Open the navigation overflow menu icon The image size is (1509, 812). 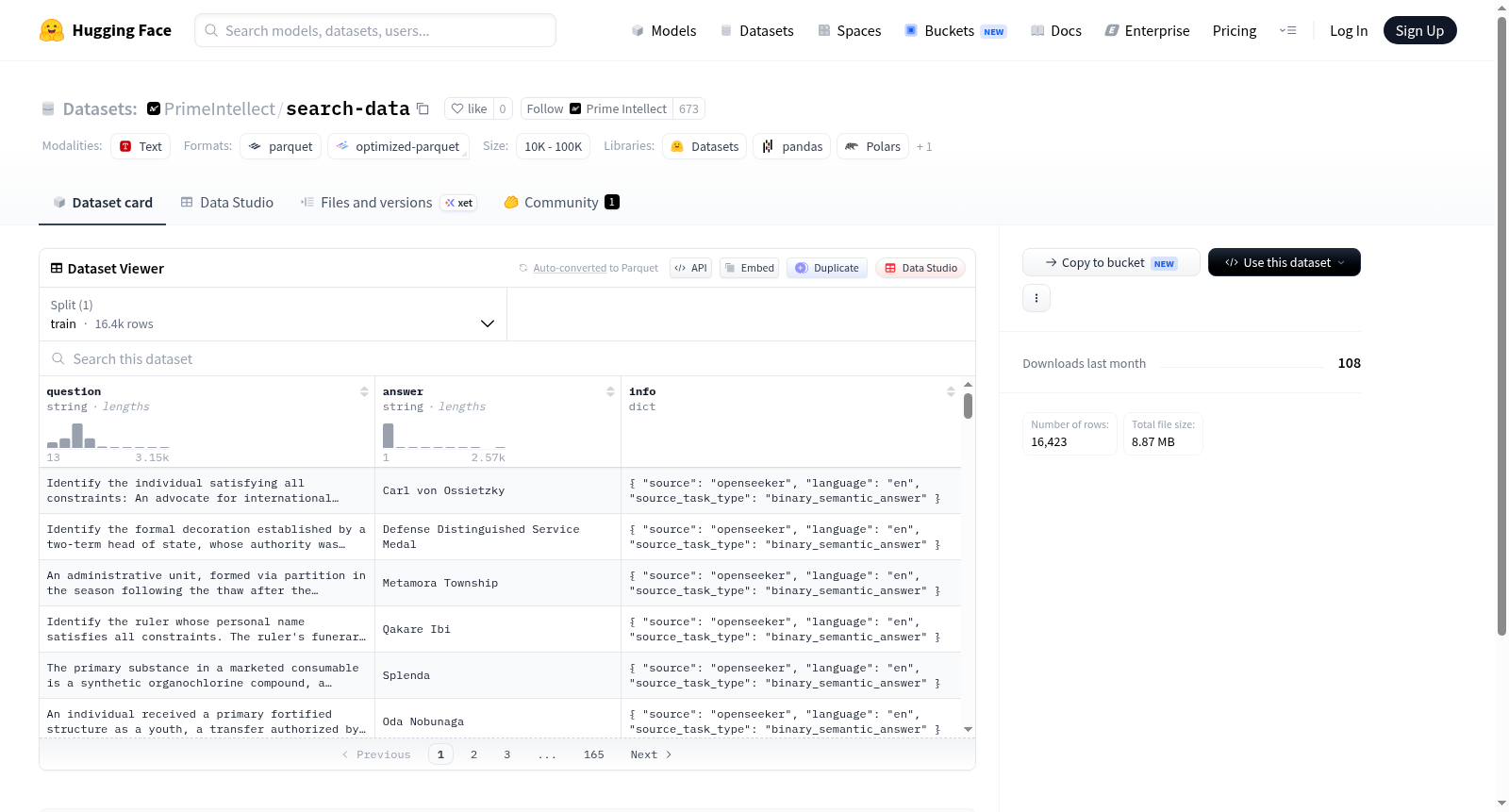(x=1287, y=30)
